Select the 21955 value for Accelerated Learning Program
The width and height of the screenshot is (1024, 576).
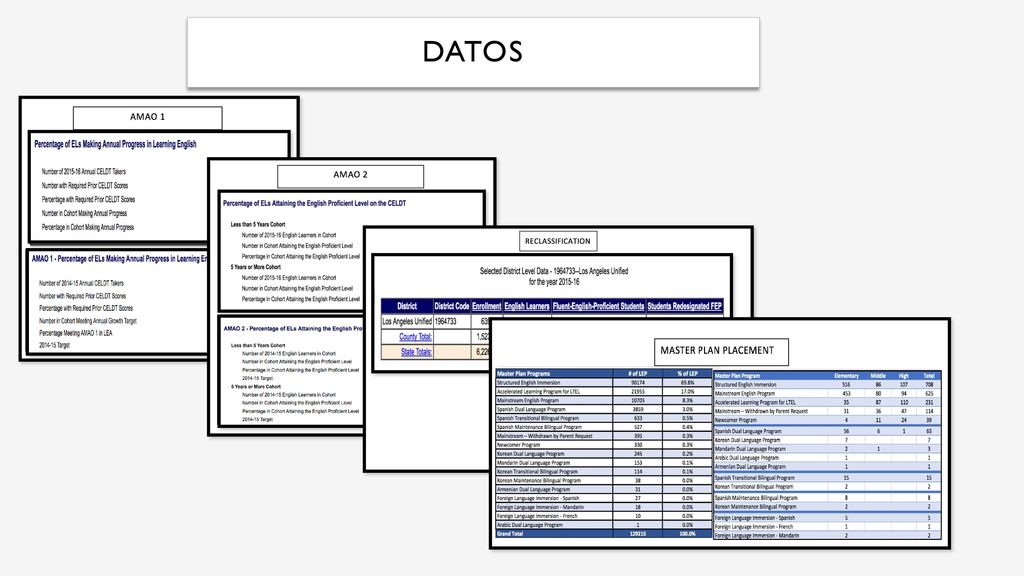[637, 392]
